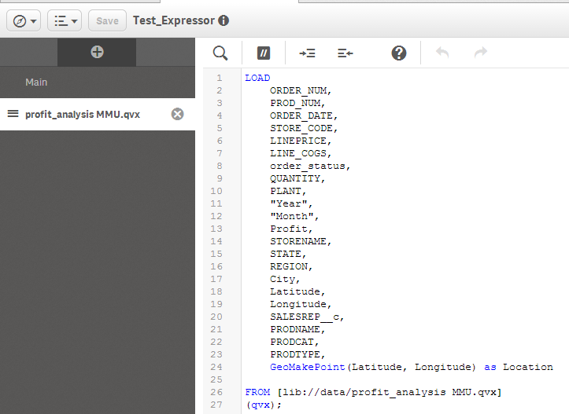The height and width of the screenshot is (414, 569).
Task: Select the profit_analysis MMU.qvx section
Action: tap(82, 114)
